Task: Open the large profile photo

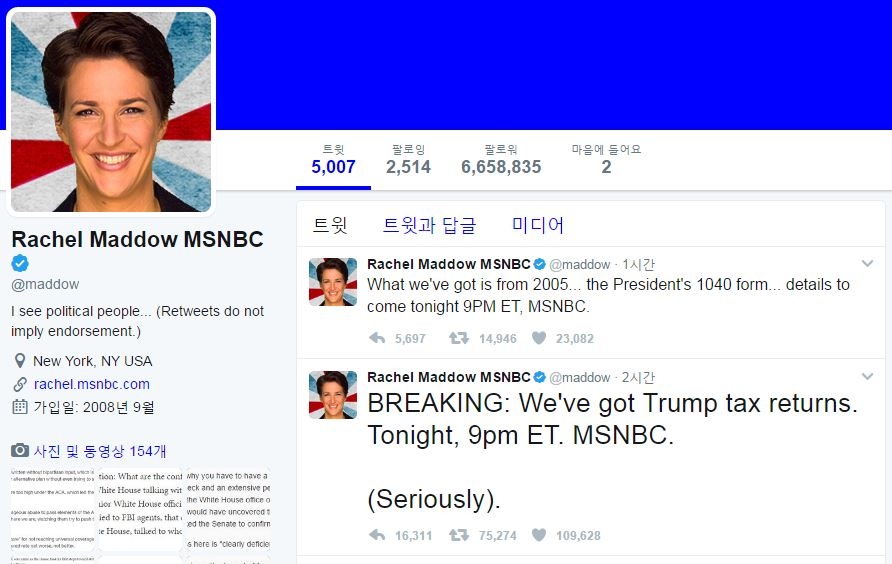Action: tap(111, 112)
